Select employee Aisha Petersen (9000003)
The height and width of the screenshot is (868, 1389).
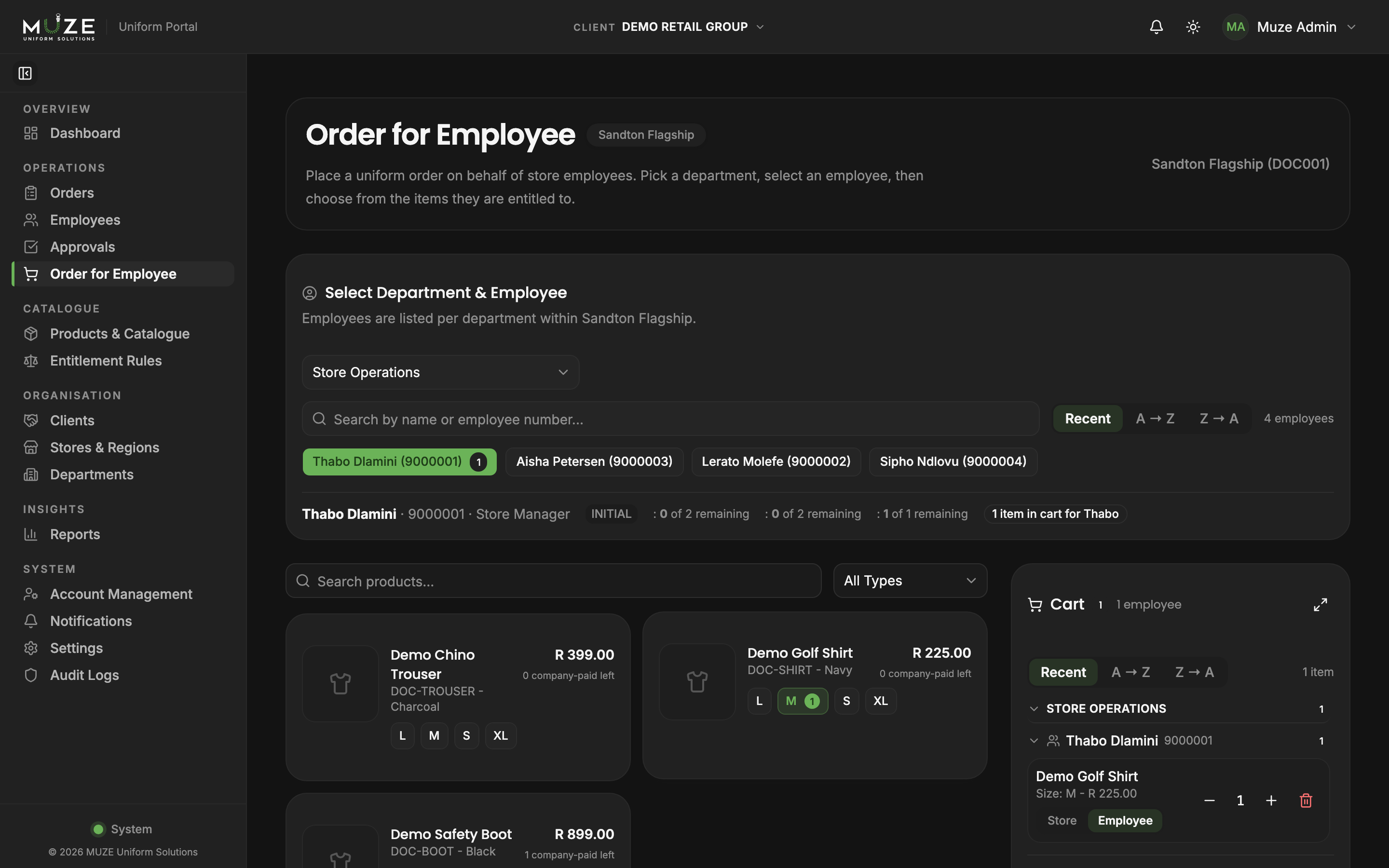click(x=594, y=461)
